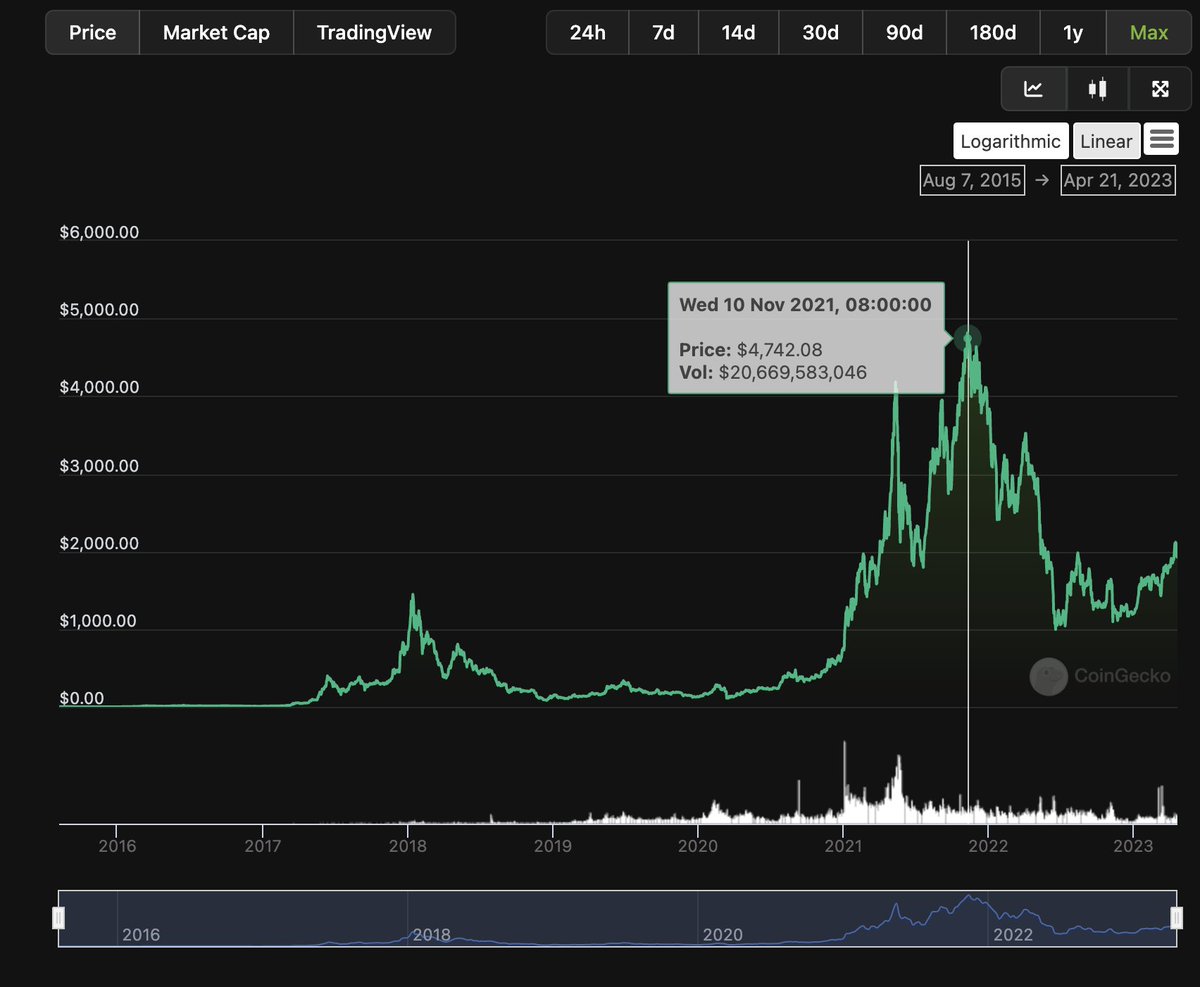Open the Aug 7, 2015 start date picker
1200x987 pixels.
pyautogui.click(x=972, y=180)
